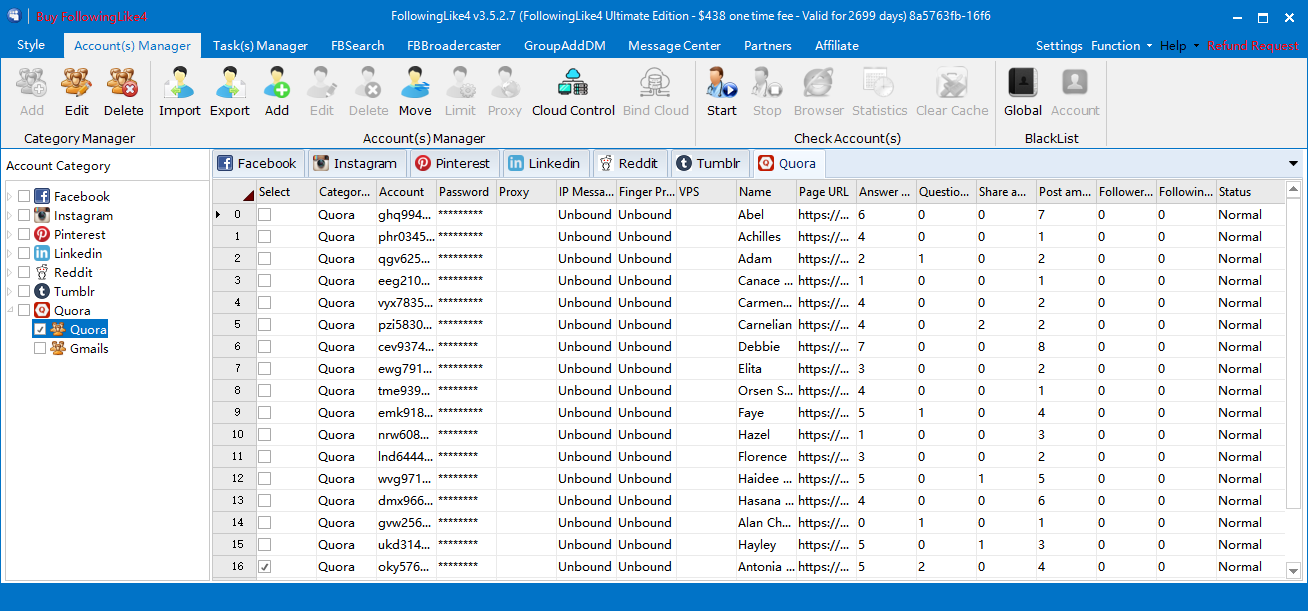Go to Message Center tab
1308x611 pixels.
click(x=674, y=46)
